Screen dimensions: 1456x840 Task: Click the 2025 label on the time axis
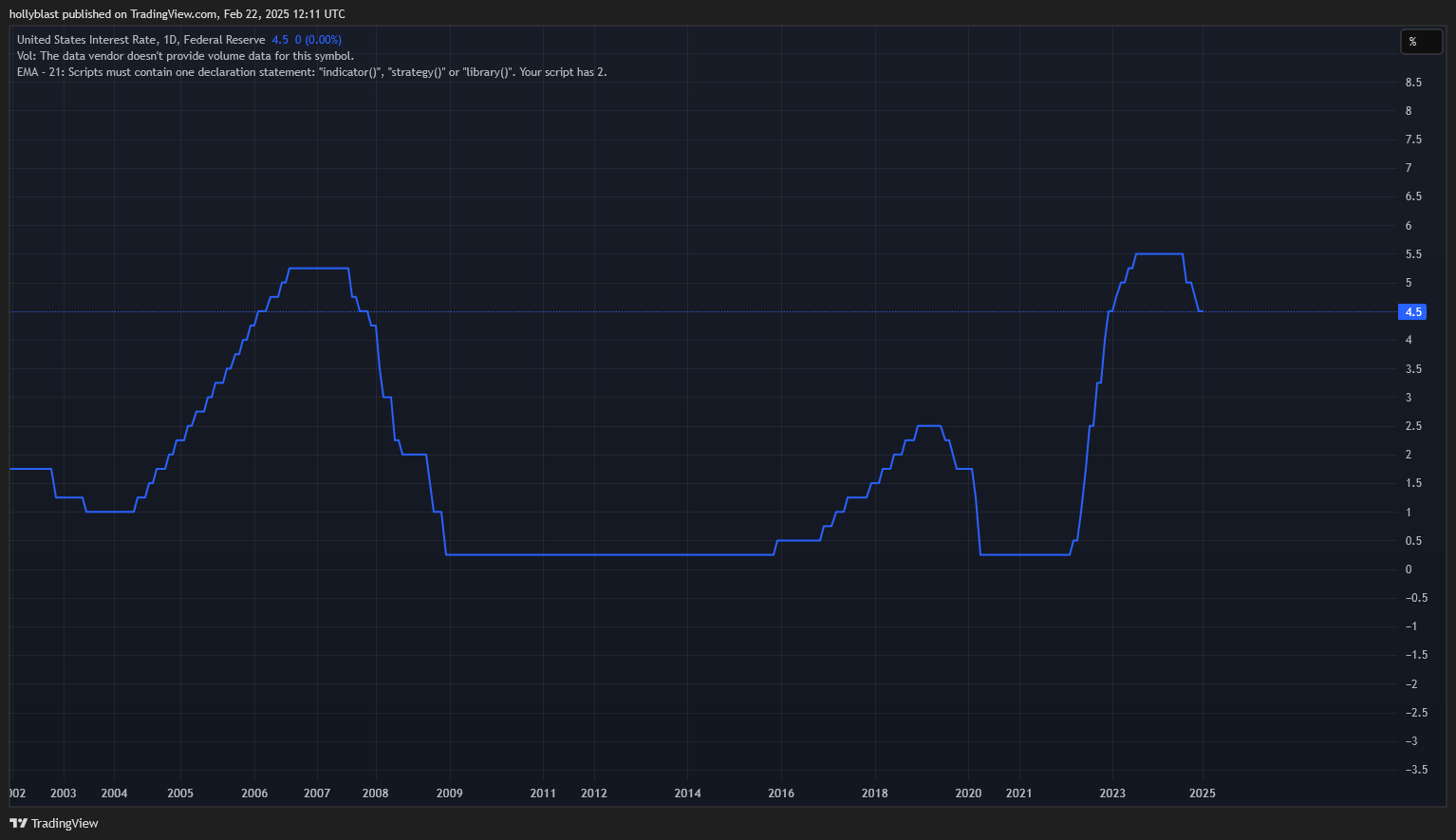click(1202, 793)
